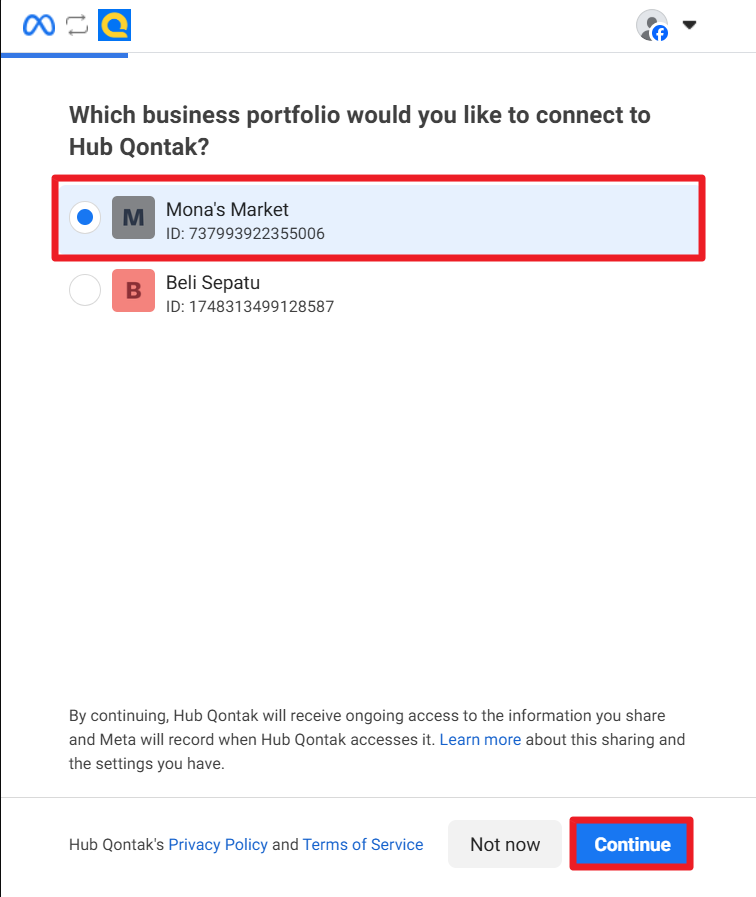The image size is (756, 897).
Task: Click the Qontak logo icon
Action: point(115,26)
